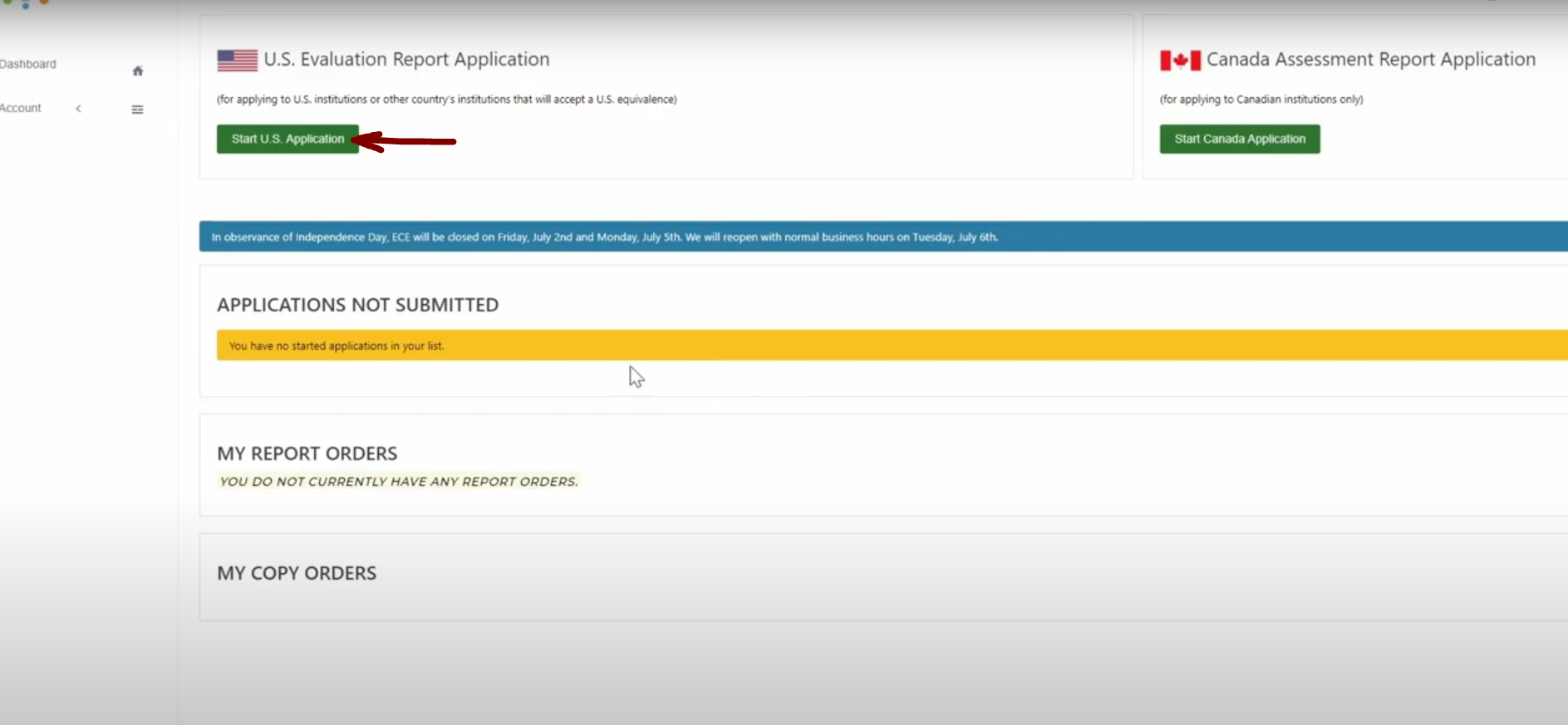Click the home icon beside Dashboard
The image size is (1568, 725).
138,71
